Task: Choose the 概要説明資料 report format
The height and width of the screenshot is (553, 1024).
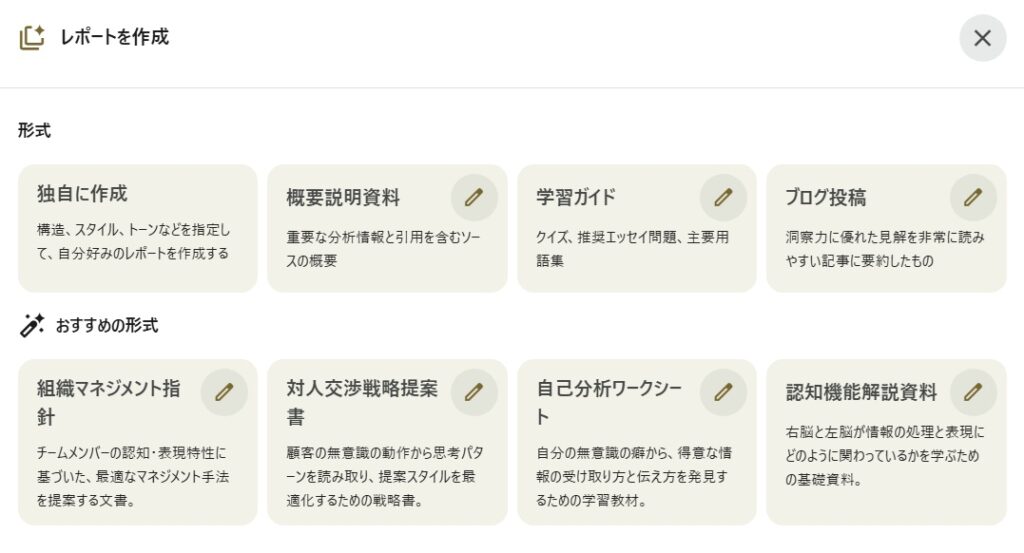Action: point(343,197)
